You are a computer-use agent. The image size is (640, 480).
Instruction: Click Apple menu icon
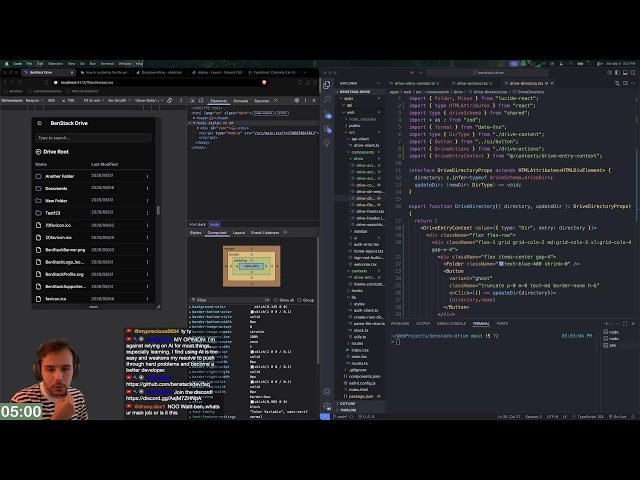point(6,64)
